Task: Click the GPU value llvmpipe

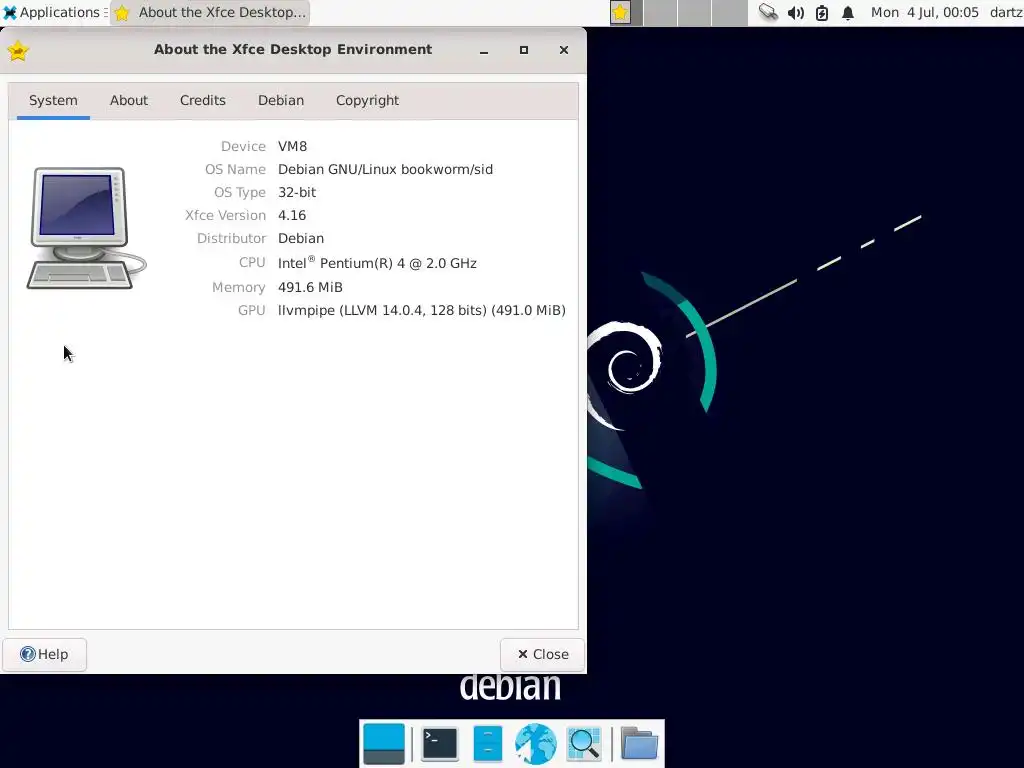Action: click(421, 310)
